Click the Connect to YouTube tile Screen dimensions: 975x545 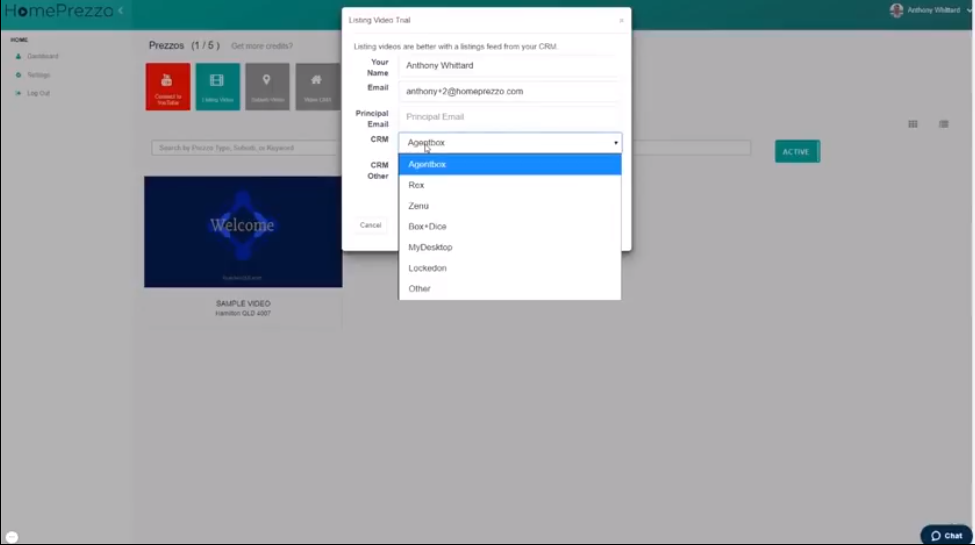pos(168,86)
